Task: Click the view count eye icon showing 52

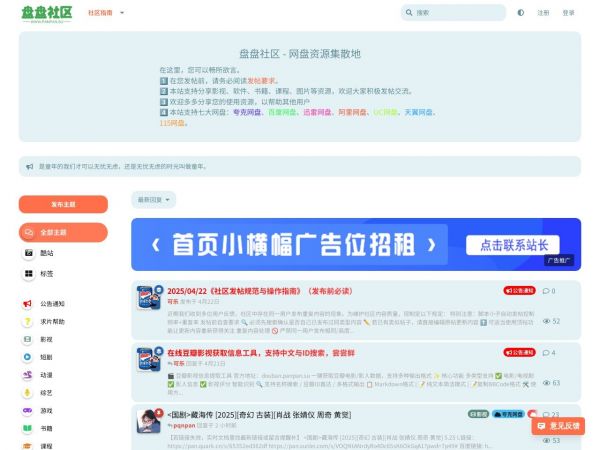Action: (546, 321)
